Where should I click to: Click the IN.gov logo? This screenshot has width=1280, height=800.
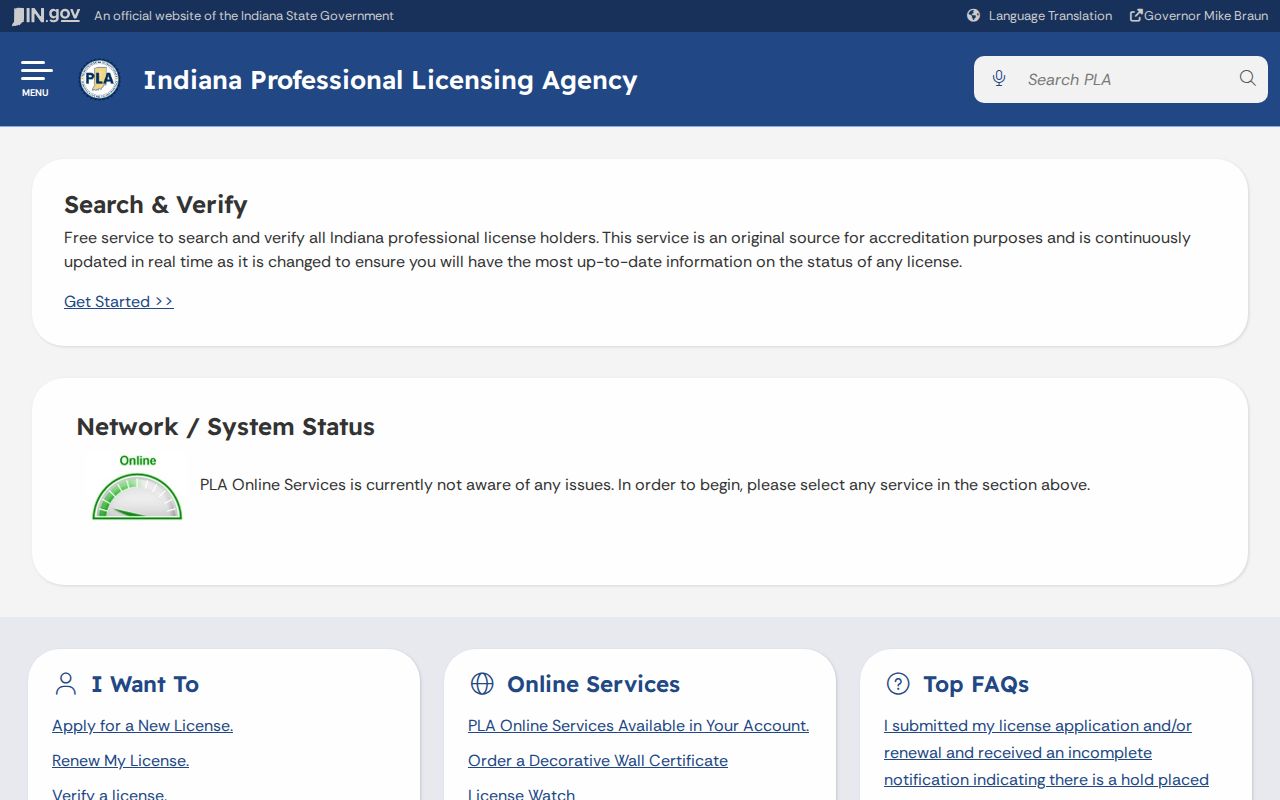[x=46, y=16]
